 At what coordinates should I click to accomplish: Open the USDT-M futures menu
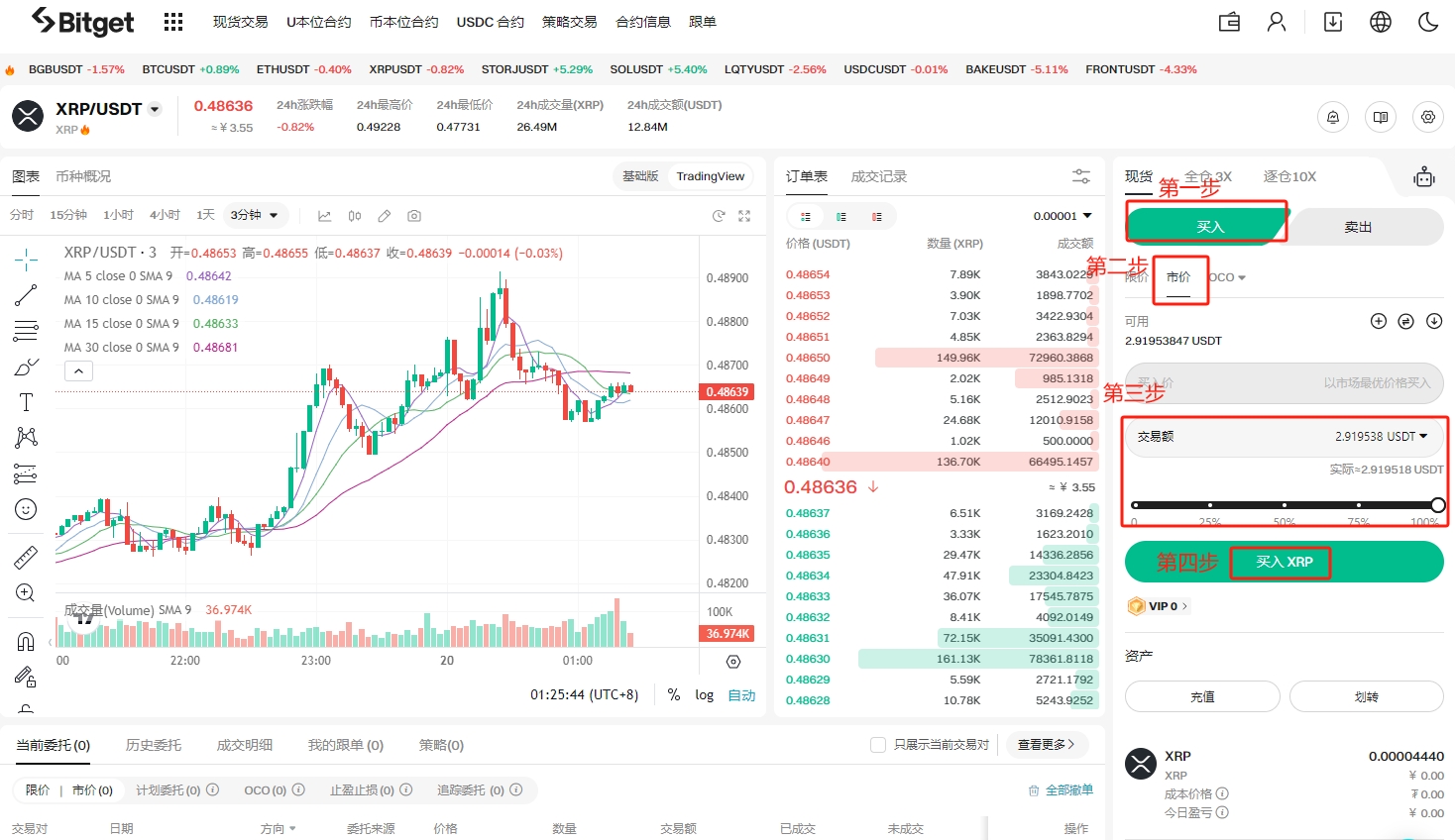coord(319,22)
